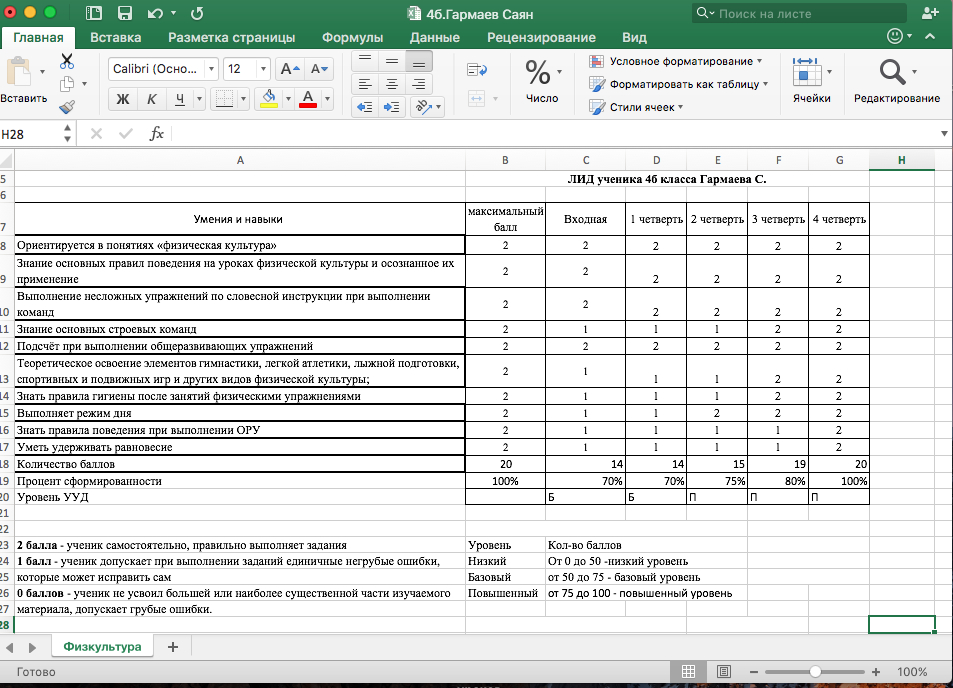This screenshot has width=953, height=688.
Task: Click the increase indent icon
Action: coord(392,108)
